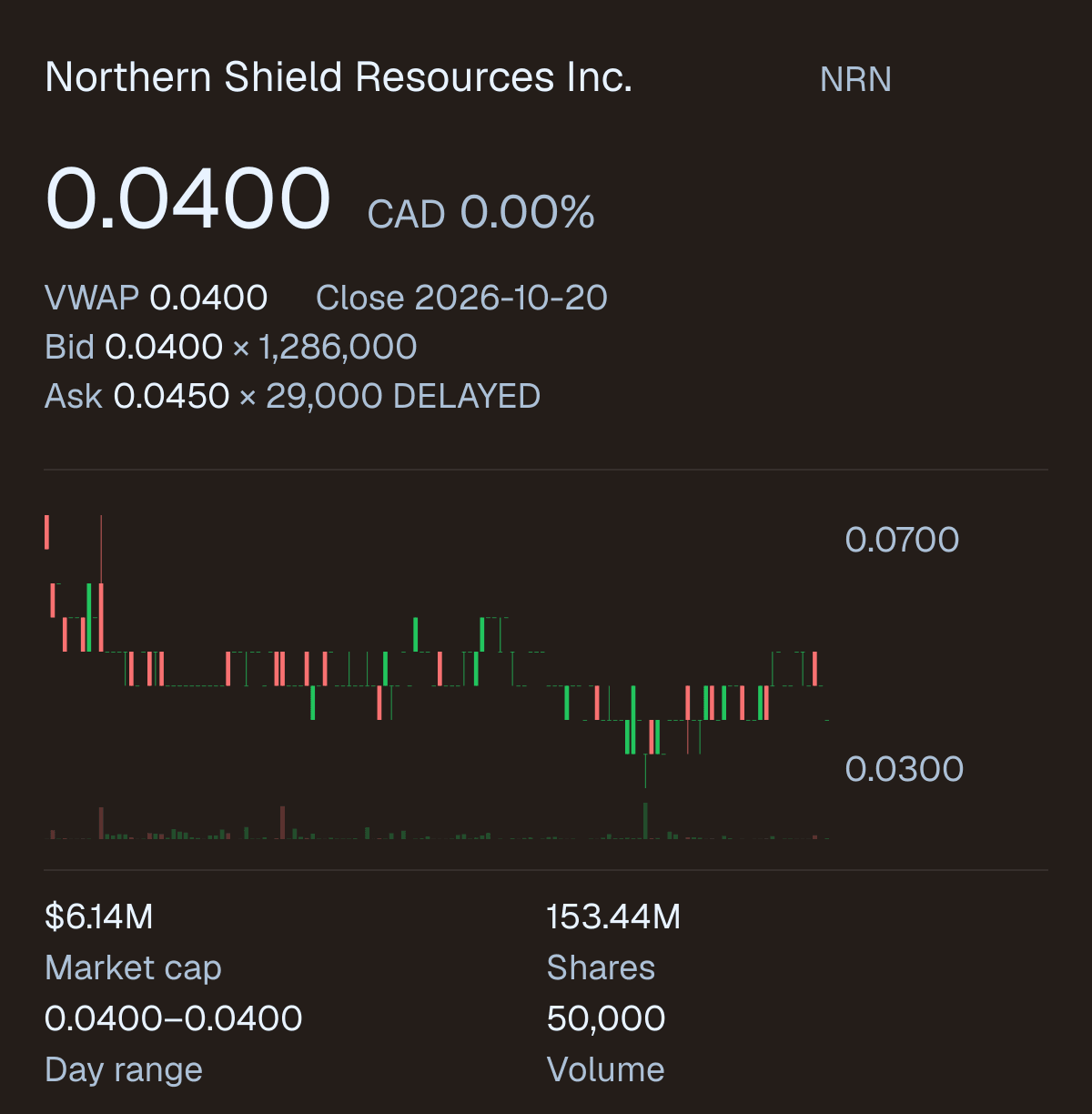Click the Volume label

point(605,1069)
